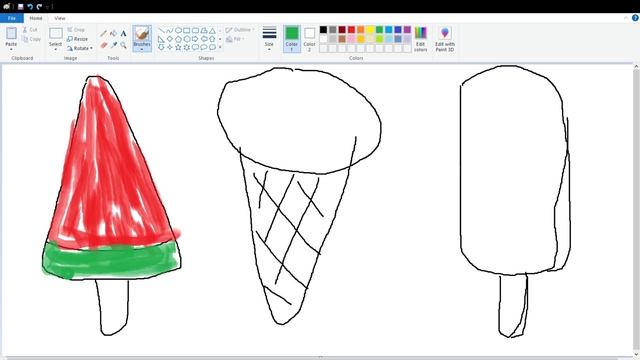Click the Paste clipboard icon
This screenshot has height=360, width=640.
coord(11,33)
